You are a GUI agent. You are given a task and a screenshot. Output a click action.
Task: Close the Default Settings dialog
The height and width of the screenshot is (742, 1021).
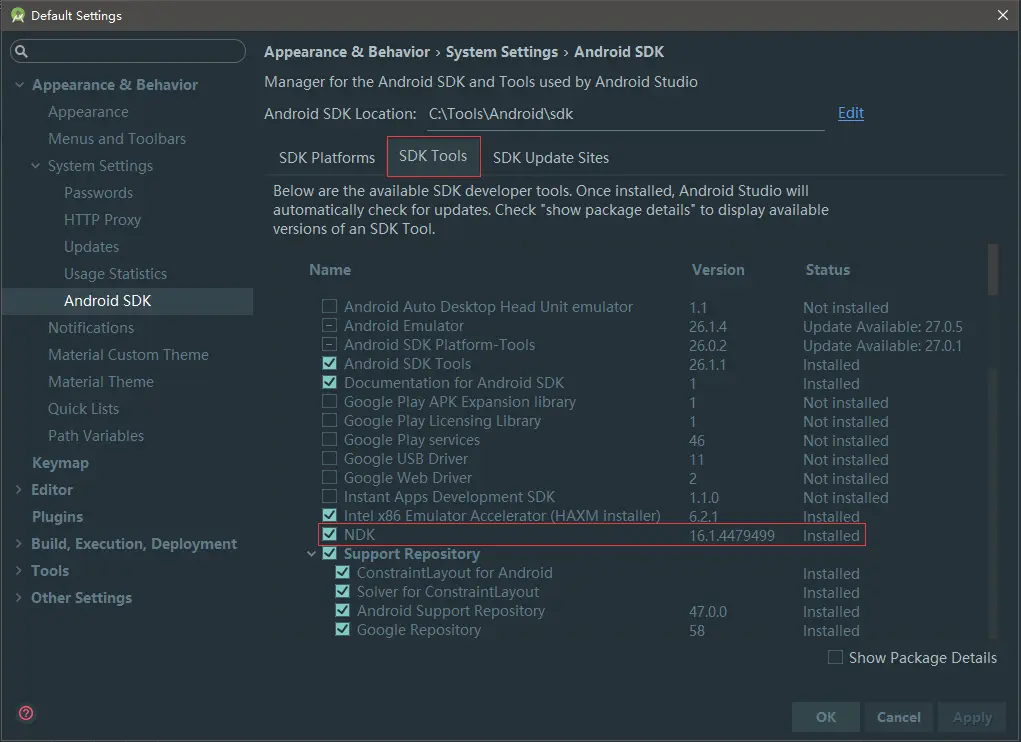point(1003,15)
